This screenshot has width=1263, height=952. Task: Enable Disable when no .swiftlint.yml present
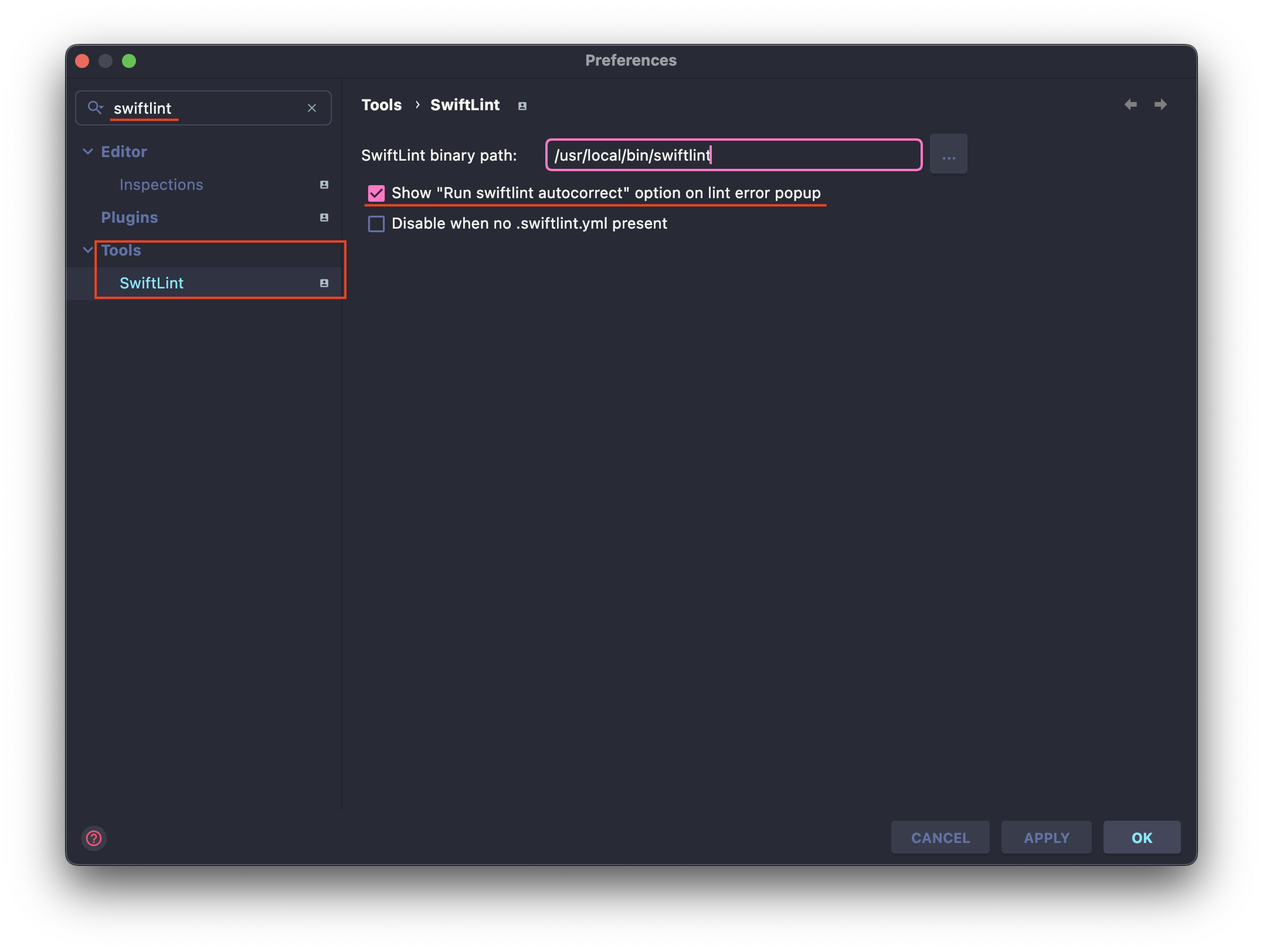376,223
